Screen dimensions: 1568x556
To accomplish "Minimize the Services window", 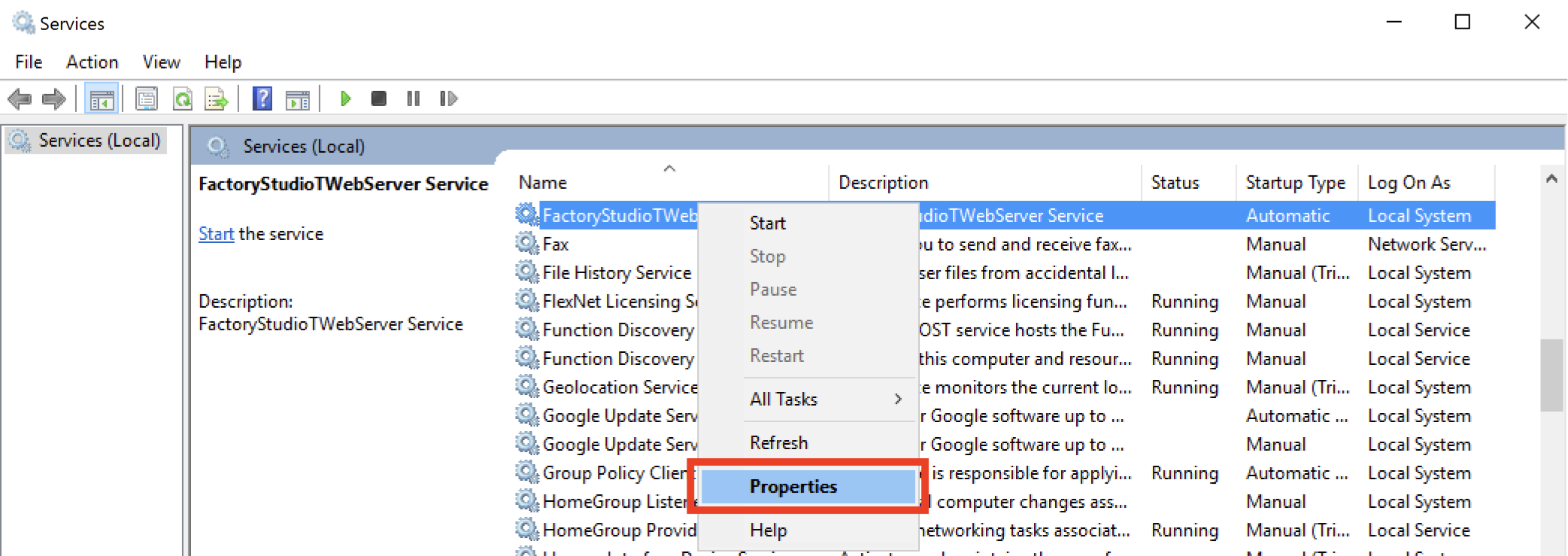I will [x=1394, y=23].
